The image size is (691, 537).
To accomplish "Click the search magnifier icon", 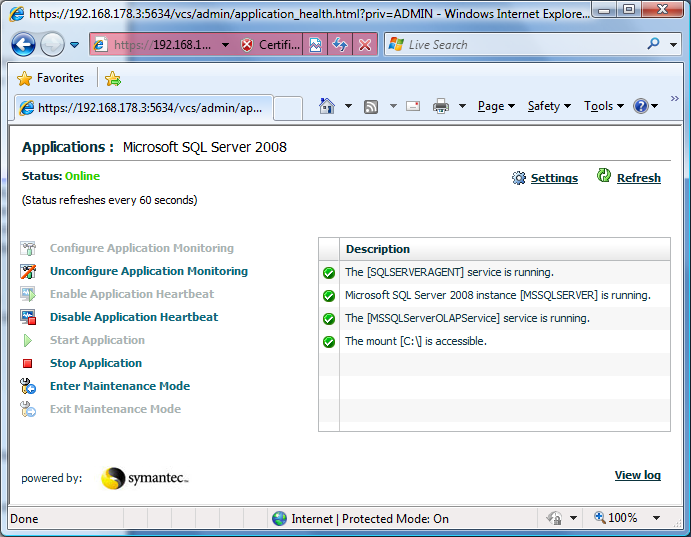I will (654, 44).
